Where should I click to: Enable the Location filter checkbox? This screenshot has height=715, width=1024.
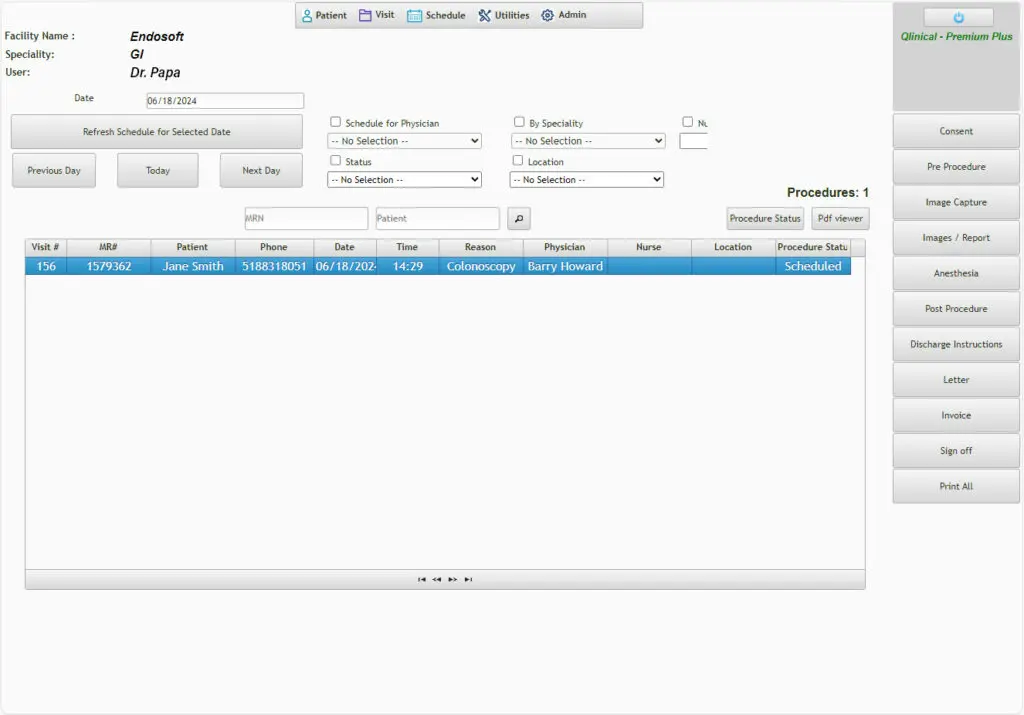pos(520,161)
